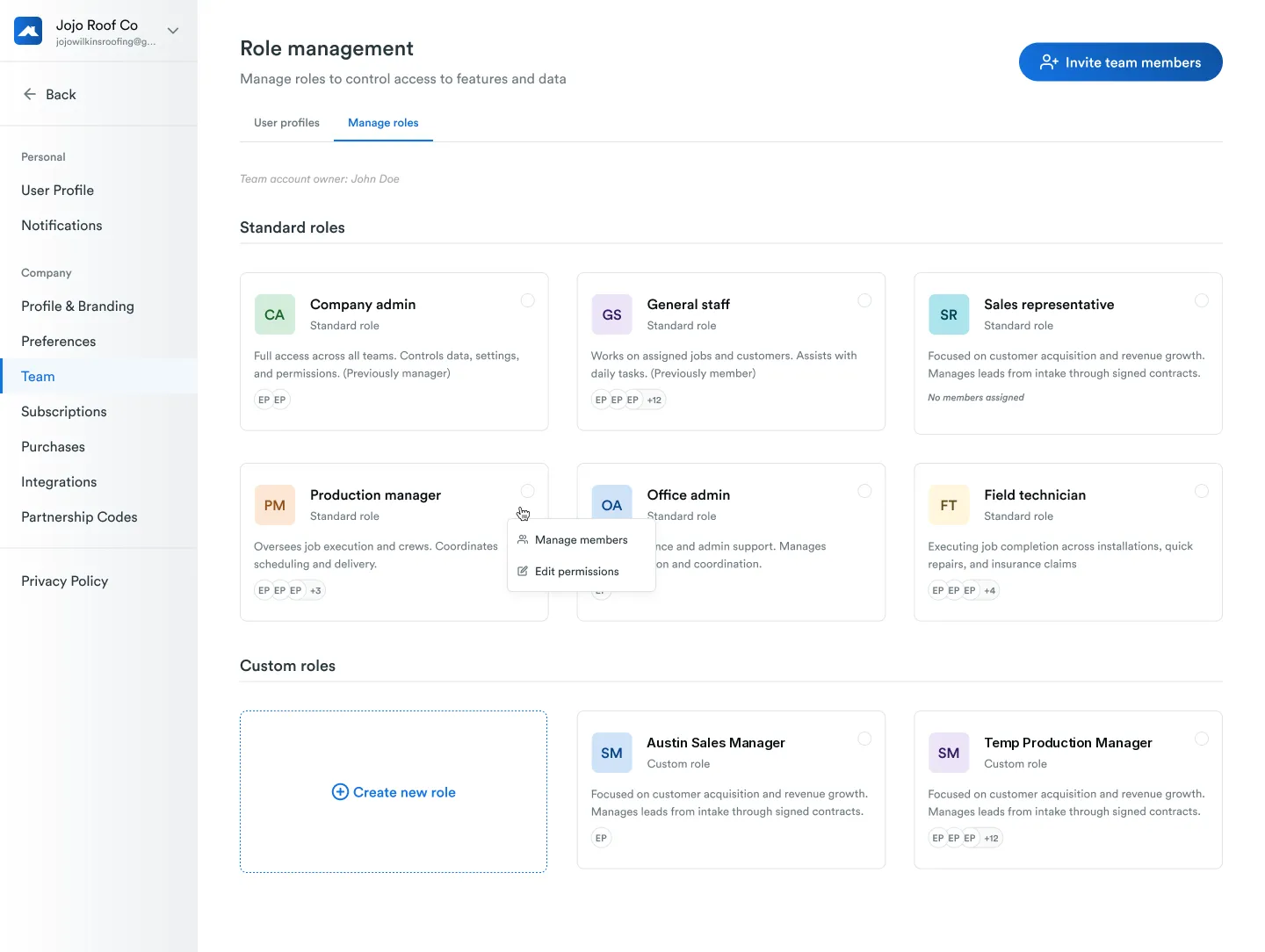Expand the Jojo Roof Co account switcher chevron
This screenshot has height=952, width=1265.
pyautogui.click(x=173, y=31)
